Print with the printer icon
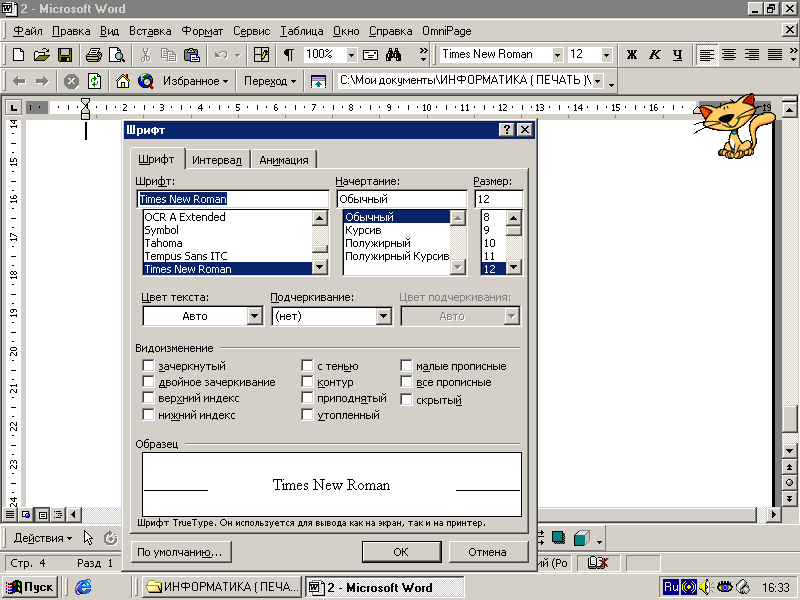 pos(94,55)
